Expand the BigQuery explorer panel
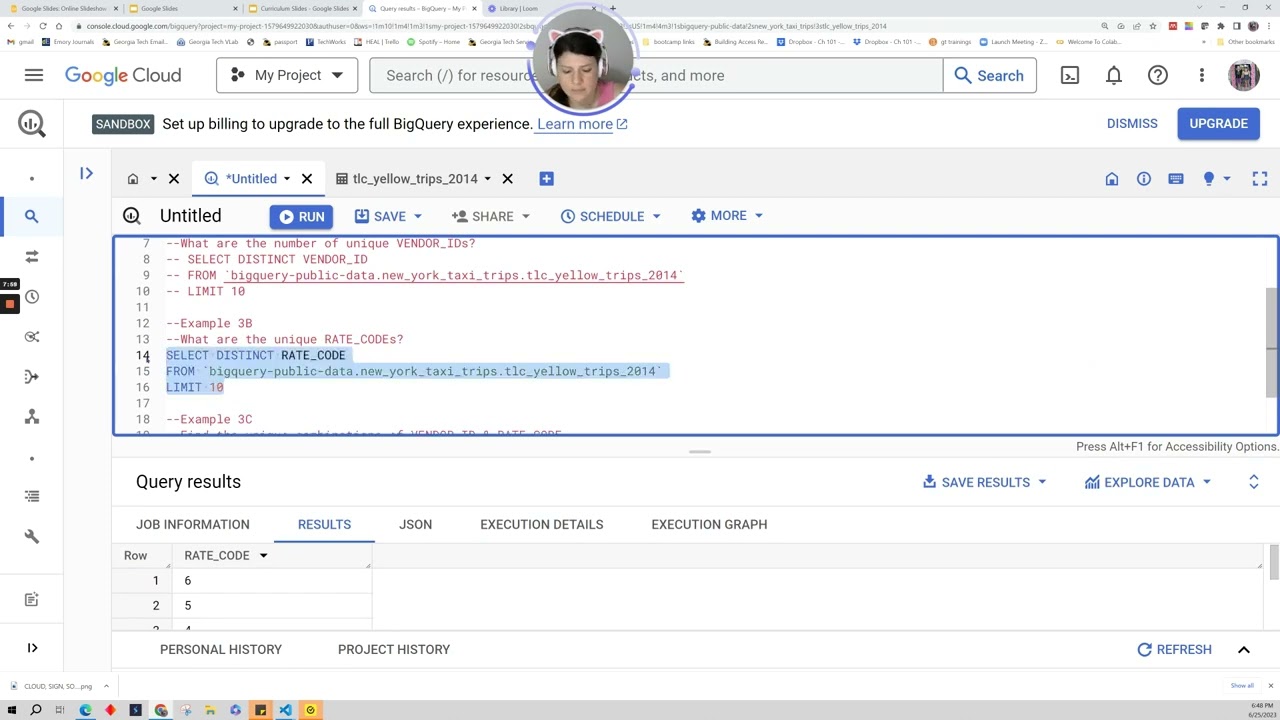 [86, 174]
